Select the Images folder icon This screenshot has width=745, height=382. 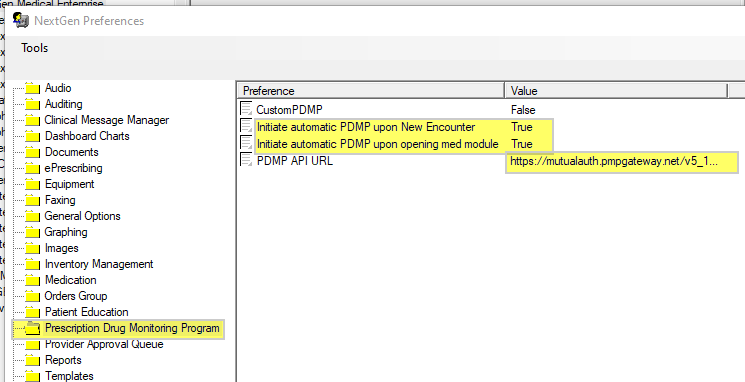tap(32, 248)
